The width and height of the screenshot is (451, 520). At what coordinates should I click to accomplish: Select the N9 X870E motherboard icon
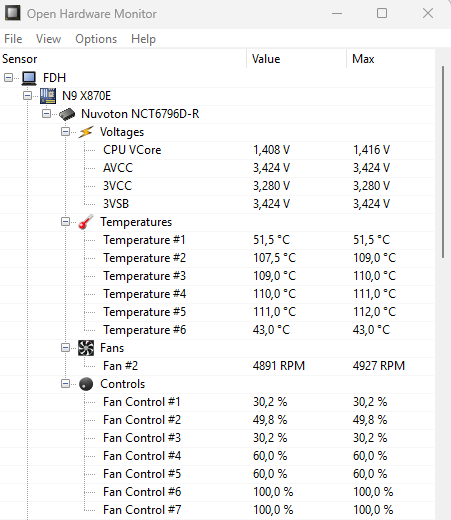(48, 96)
